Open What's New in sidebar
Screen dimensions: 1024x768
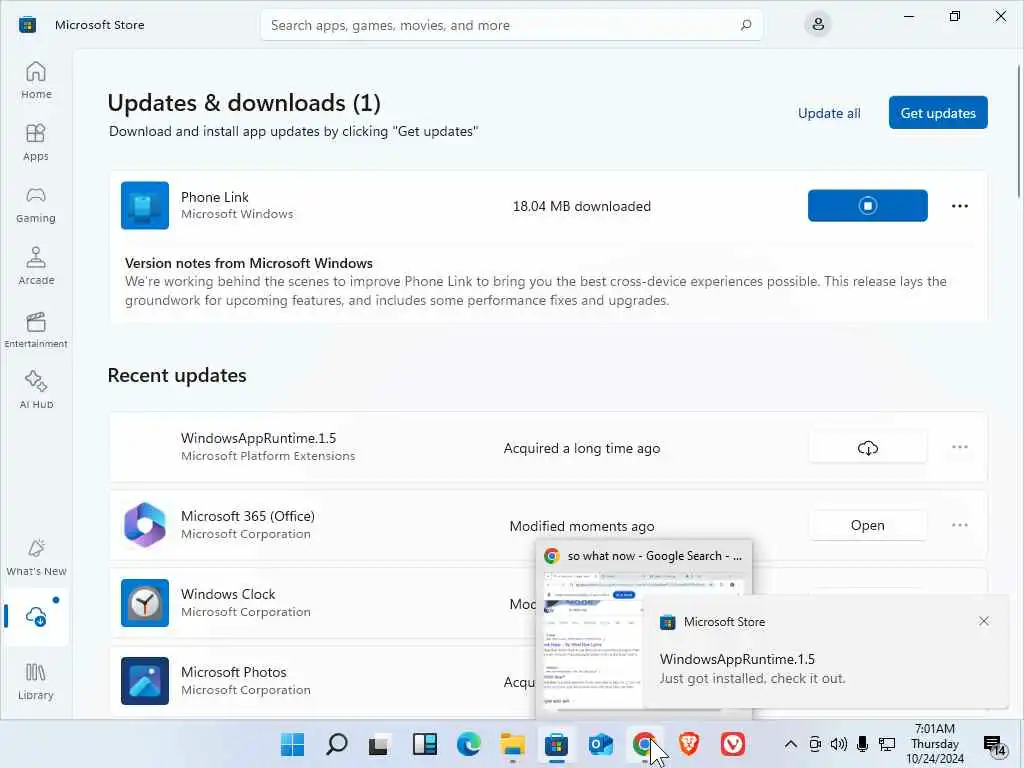(36, 557)
